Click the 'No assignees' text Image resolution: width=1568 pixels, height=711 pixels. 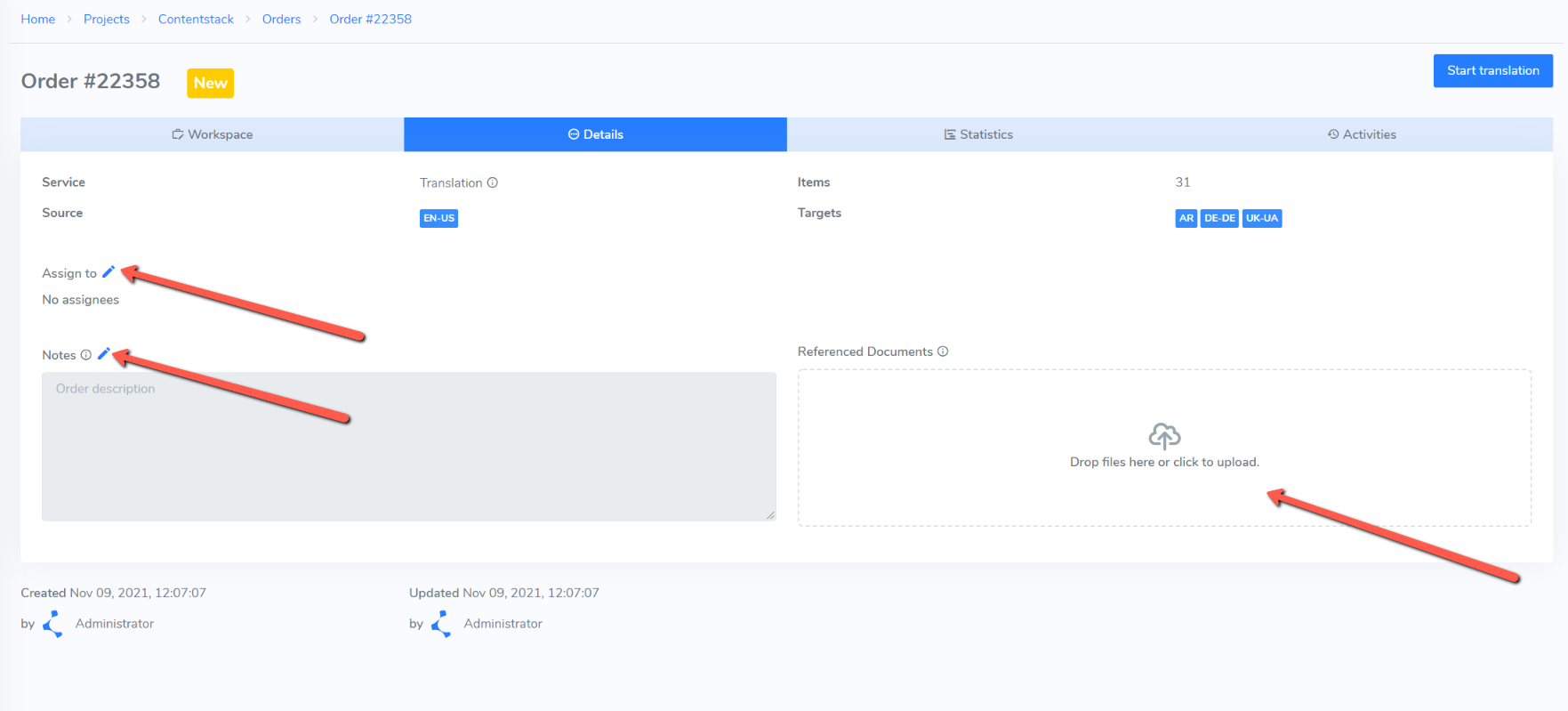(x=81, y=300)
